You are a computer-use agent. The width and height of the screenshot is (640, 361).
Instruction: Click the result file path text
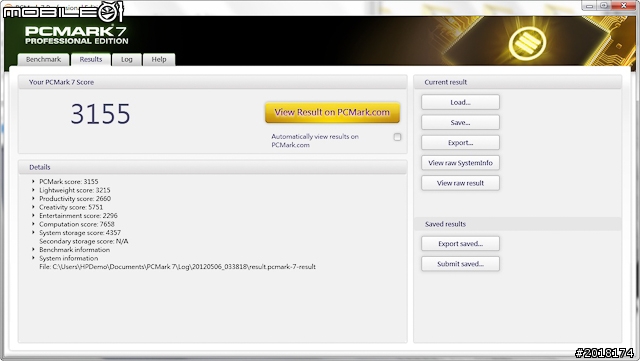coord(178,267)
